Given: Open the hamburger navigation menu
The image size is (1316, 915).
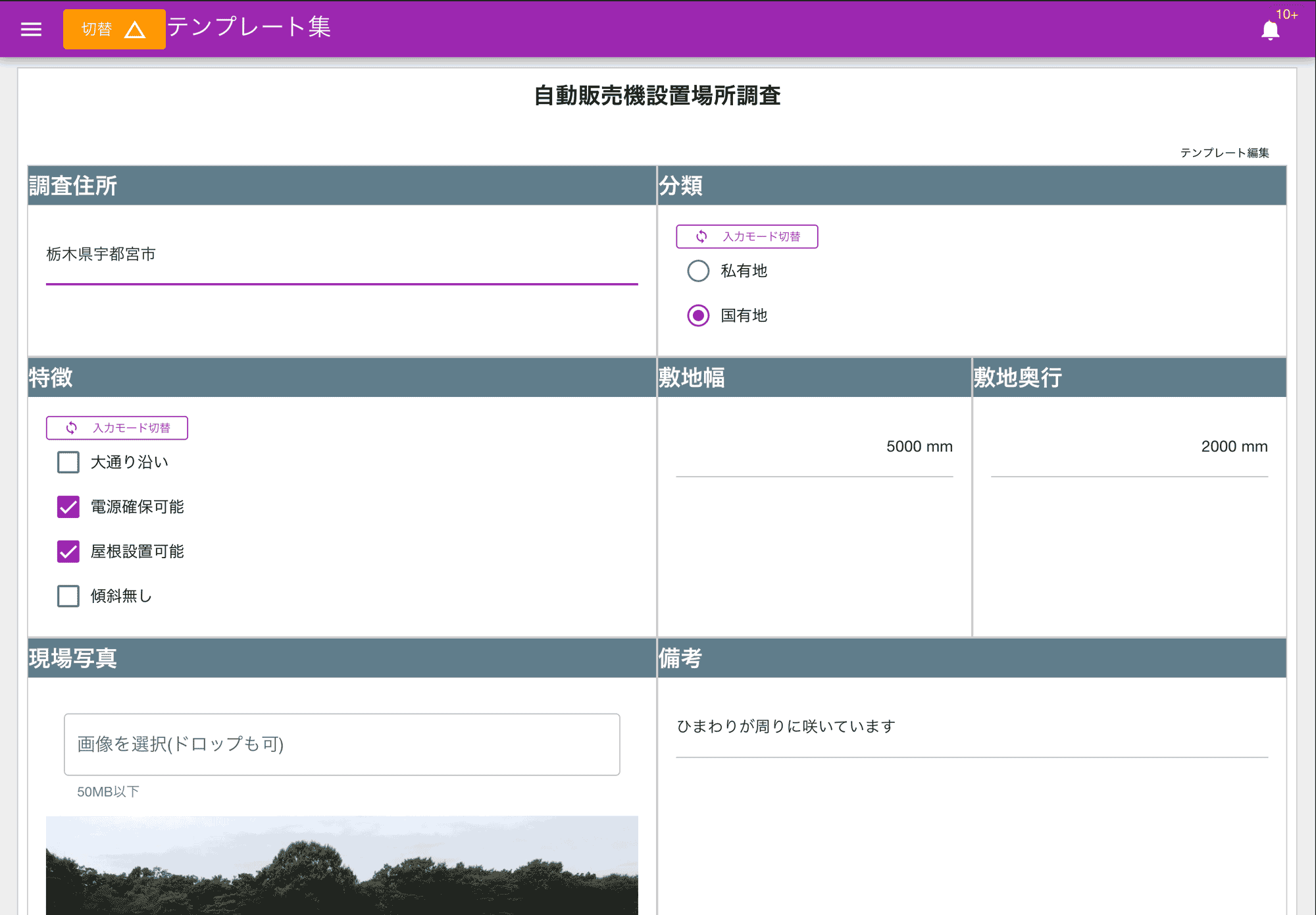Looking at the screenshot, I should coord(30,29).
